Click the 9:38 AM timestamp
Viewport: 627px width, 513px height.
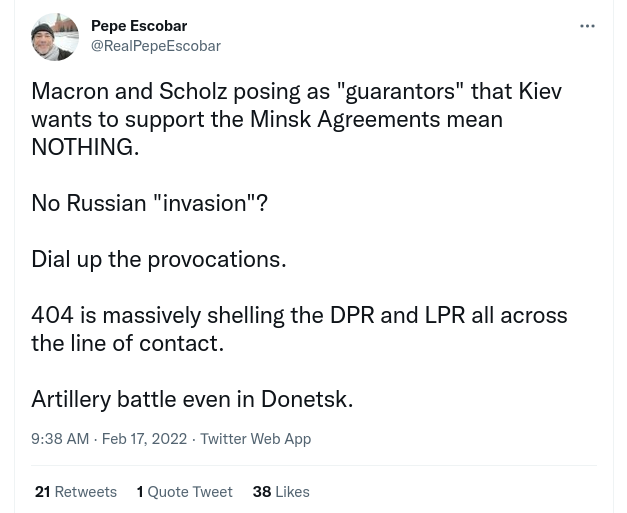pyautogui.click(x=60, y=438)
